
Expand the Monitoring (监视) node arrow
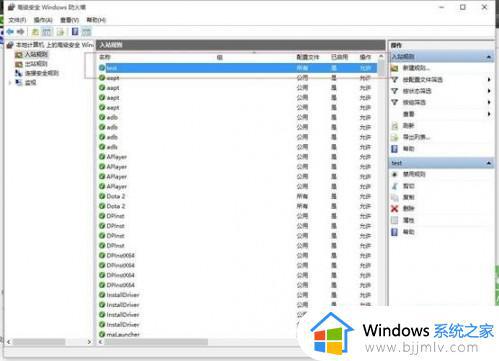(x=10, y=82)
